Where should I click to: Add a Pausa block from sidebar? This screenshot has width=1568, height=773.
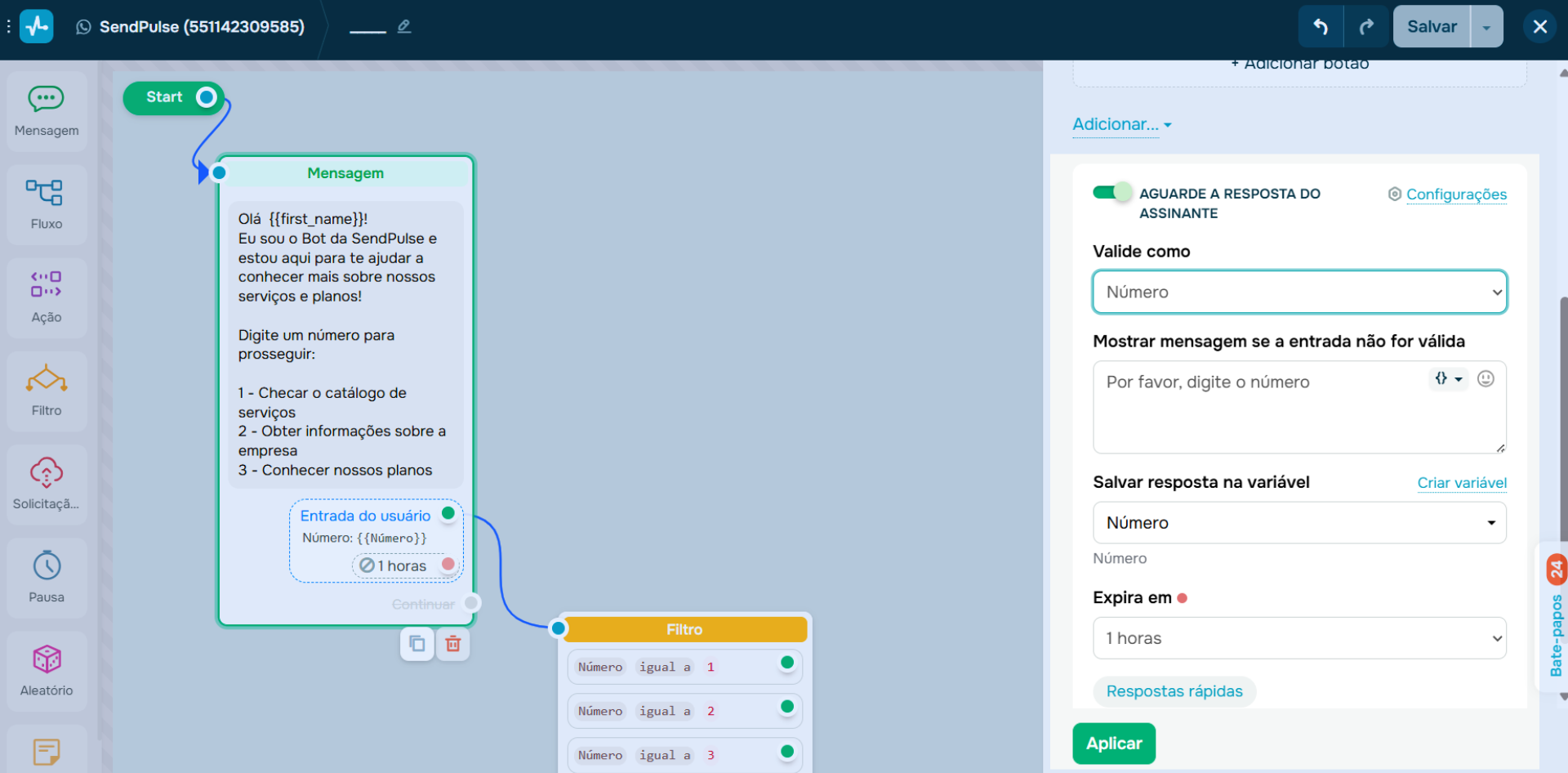point(47,578)
